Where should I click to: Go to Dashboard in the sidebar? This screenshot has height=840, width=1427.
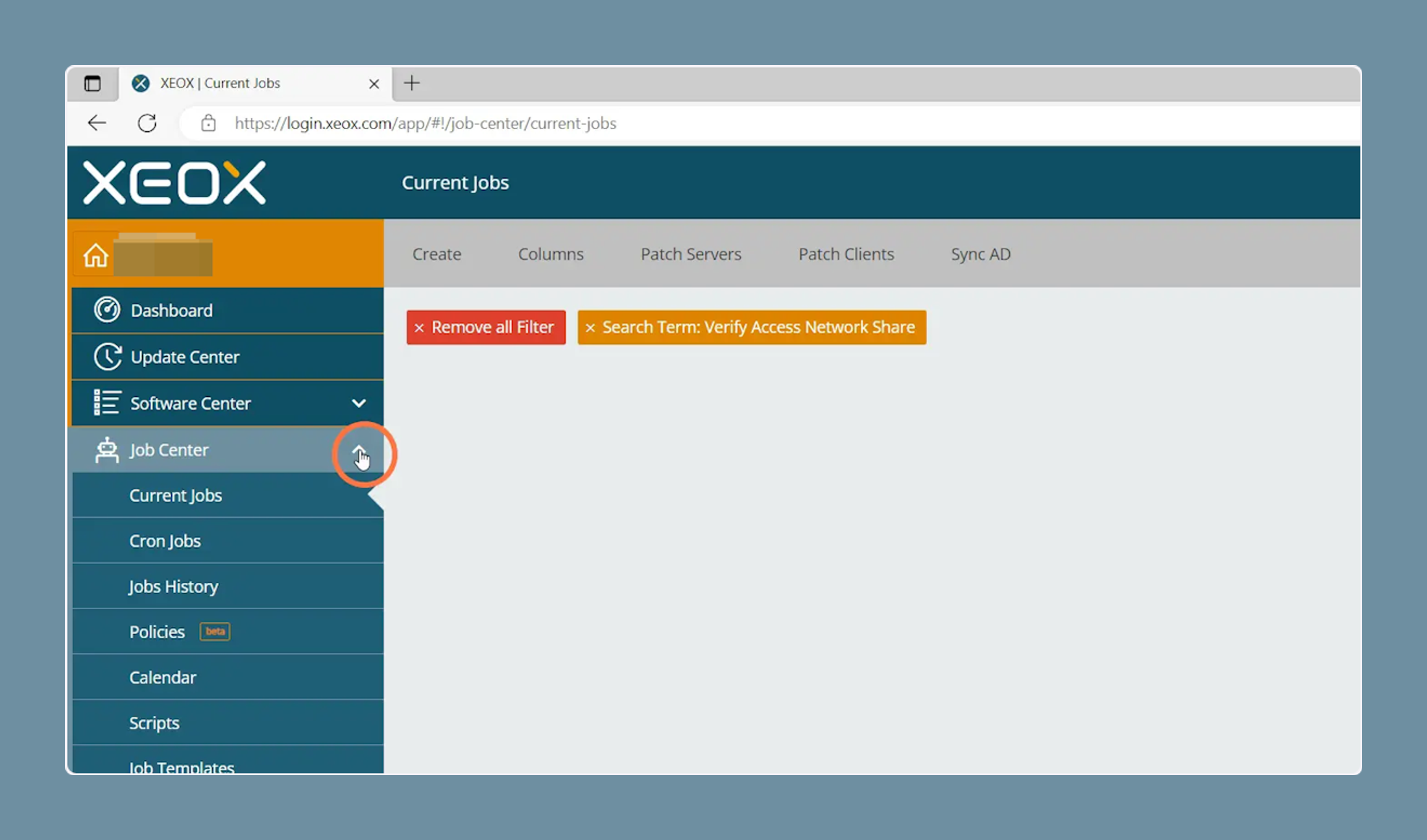tap(228, 310)
